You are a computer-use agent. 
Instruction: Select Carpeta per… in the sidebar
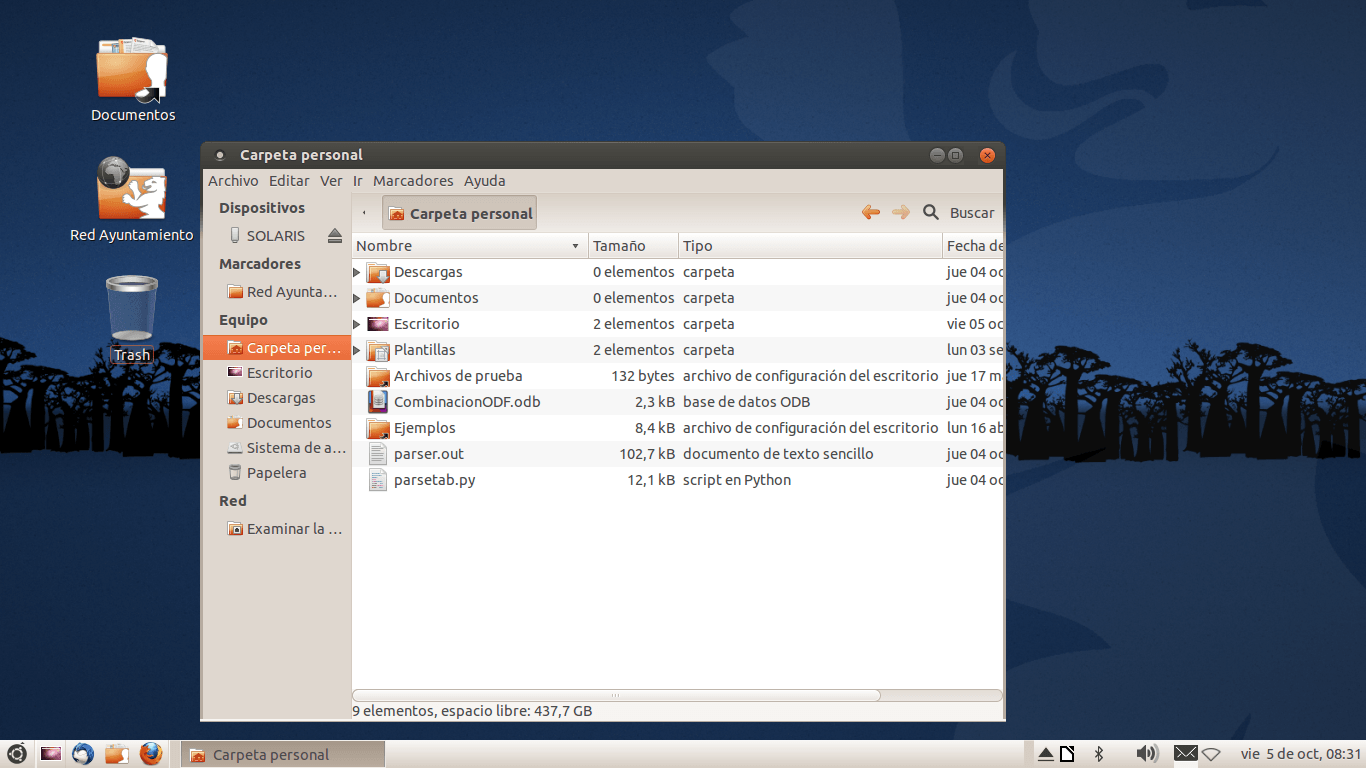277,348
